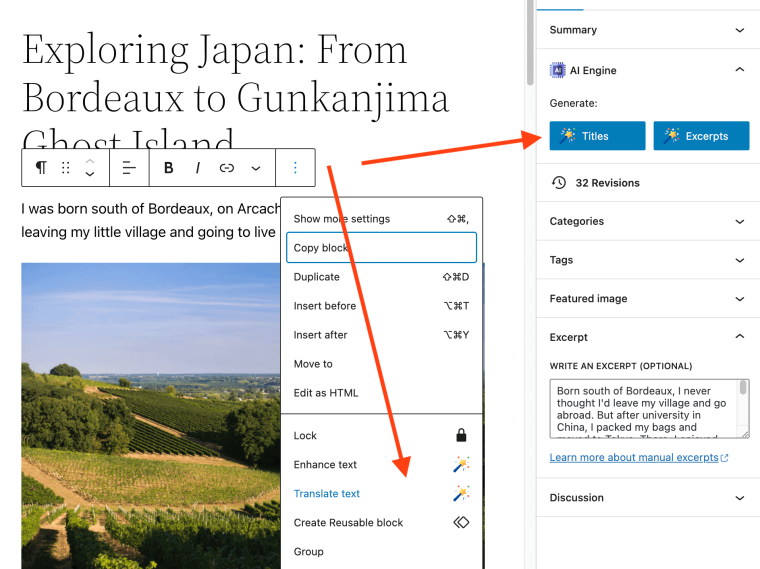Toggle bold formatting
This screenshot has height=569, width=760.
pyautogui.click(x=168, y=168)
